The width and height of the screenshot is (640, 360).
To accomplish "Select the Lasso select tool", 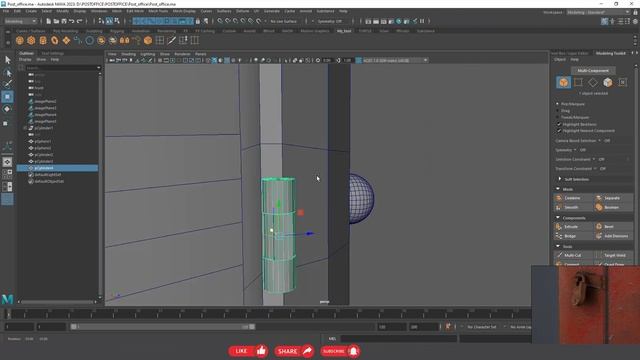I will 7,73.
